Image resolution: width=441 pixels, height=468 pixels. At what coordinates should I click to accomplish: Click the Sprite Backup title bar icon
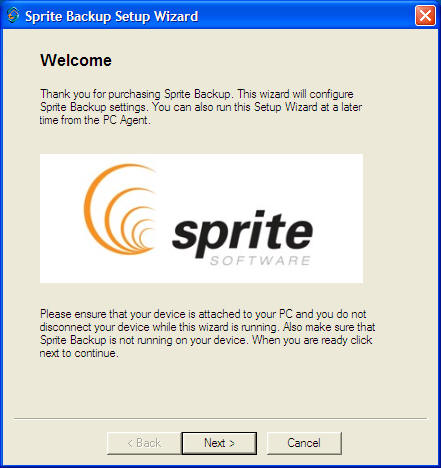(13, 16)
